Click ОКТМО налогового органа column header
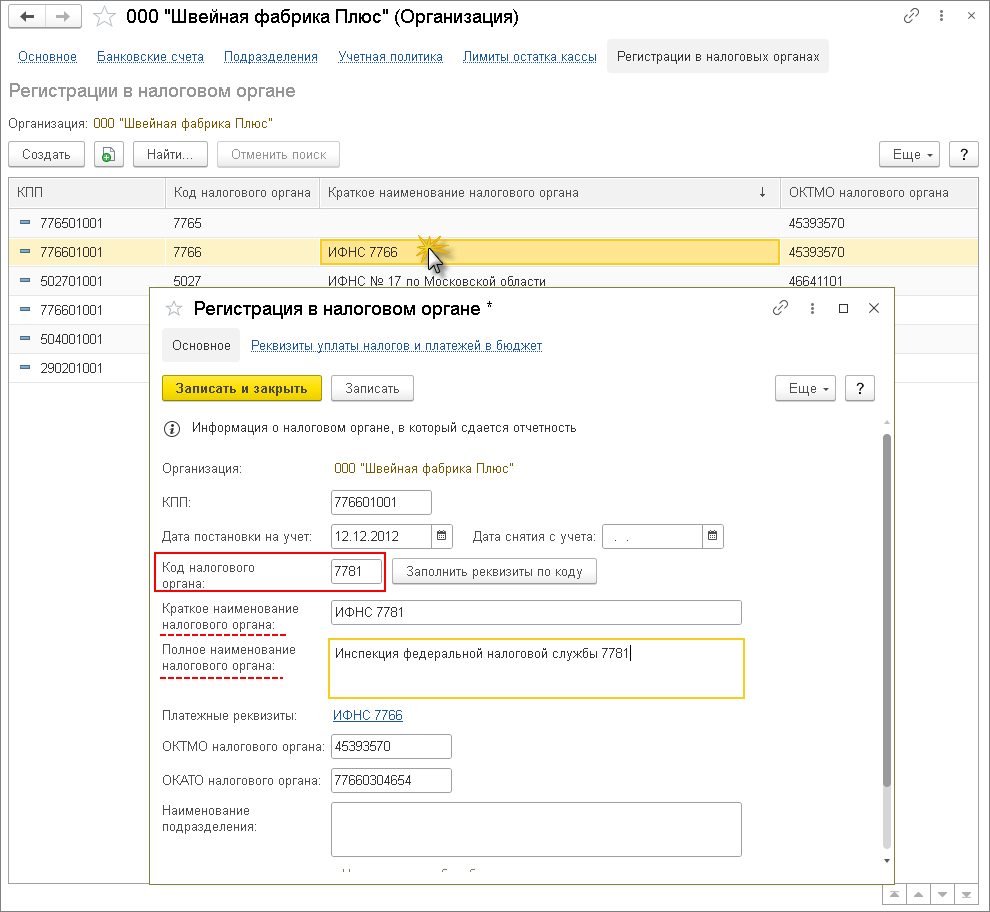The image size is (990, 912). pyautogui.click(x=879, y=193)
